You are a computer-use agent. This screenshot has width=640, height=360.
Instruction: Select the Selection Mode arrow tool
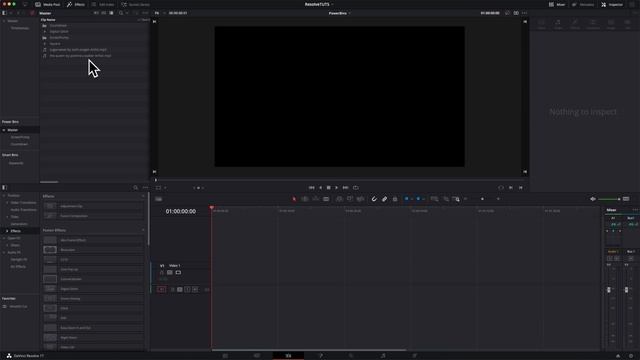[294, 199]
